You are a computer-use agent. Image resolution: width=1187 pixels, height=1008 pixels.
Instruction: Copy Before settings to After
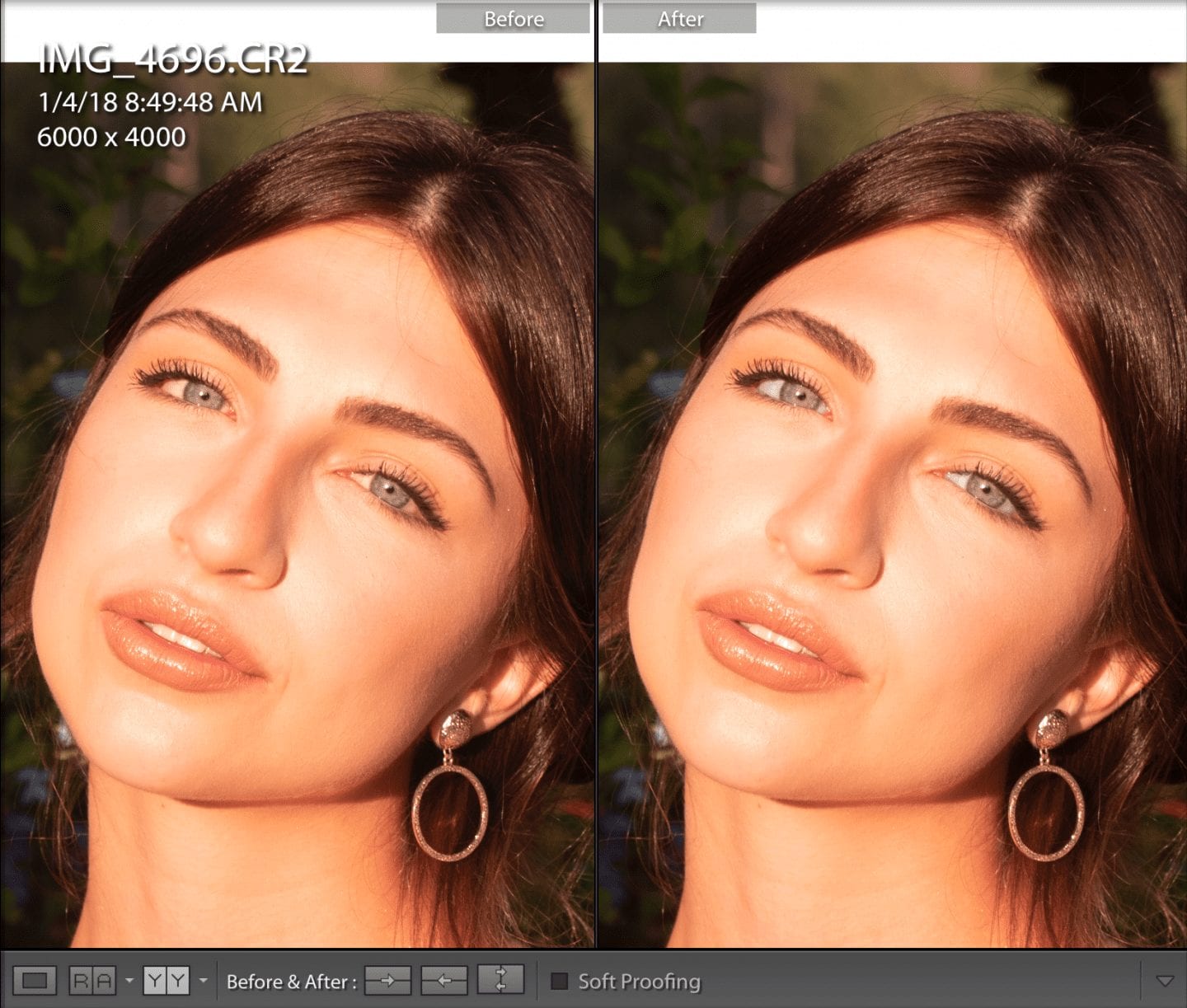388,981
